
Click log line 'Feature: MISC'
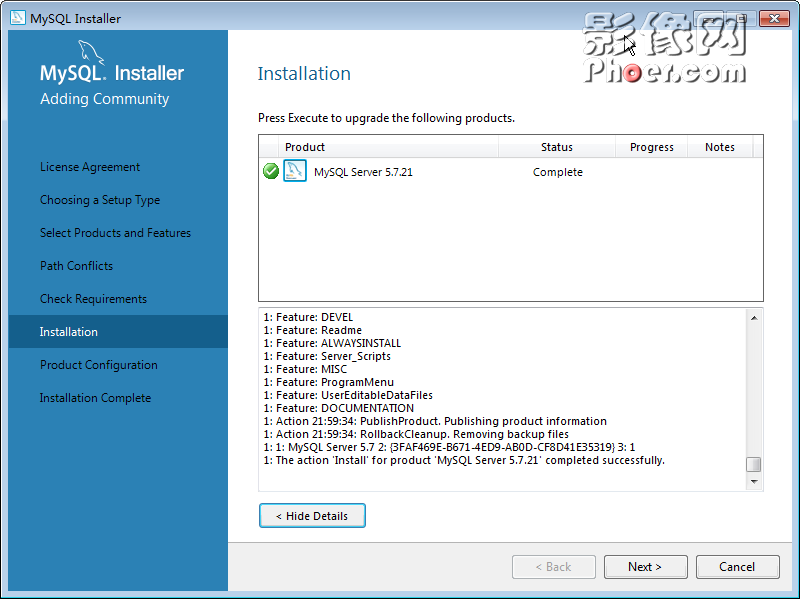click(x=305, y=369)
